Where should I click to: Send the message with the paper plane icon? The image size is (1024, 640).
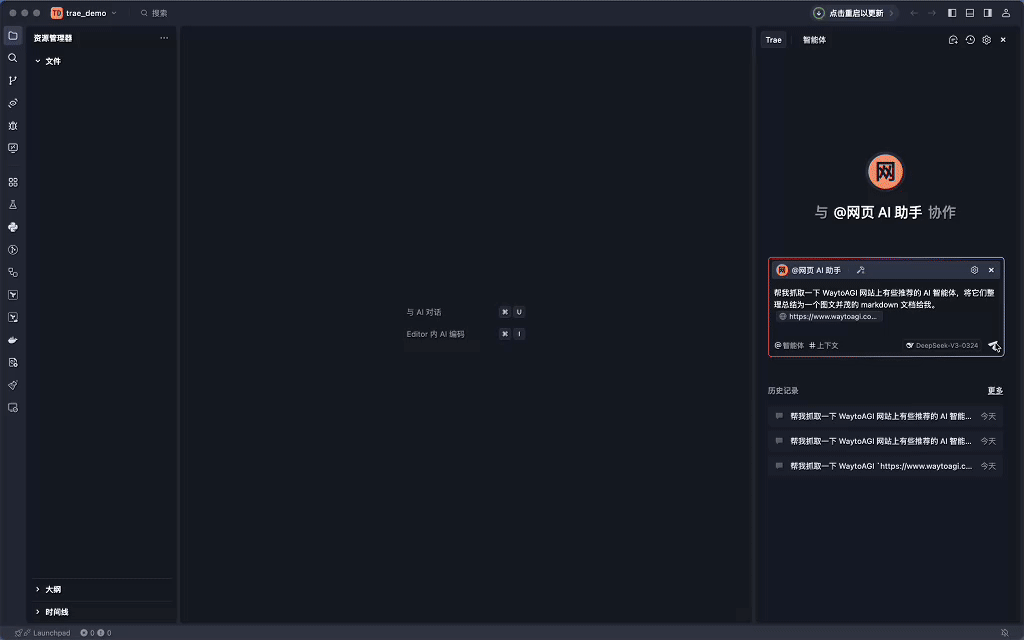click(993, 345)
